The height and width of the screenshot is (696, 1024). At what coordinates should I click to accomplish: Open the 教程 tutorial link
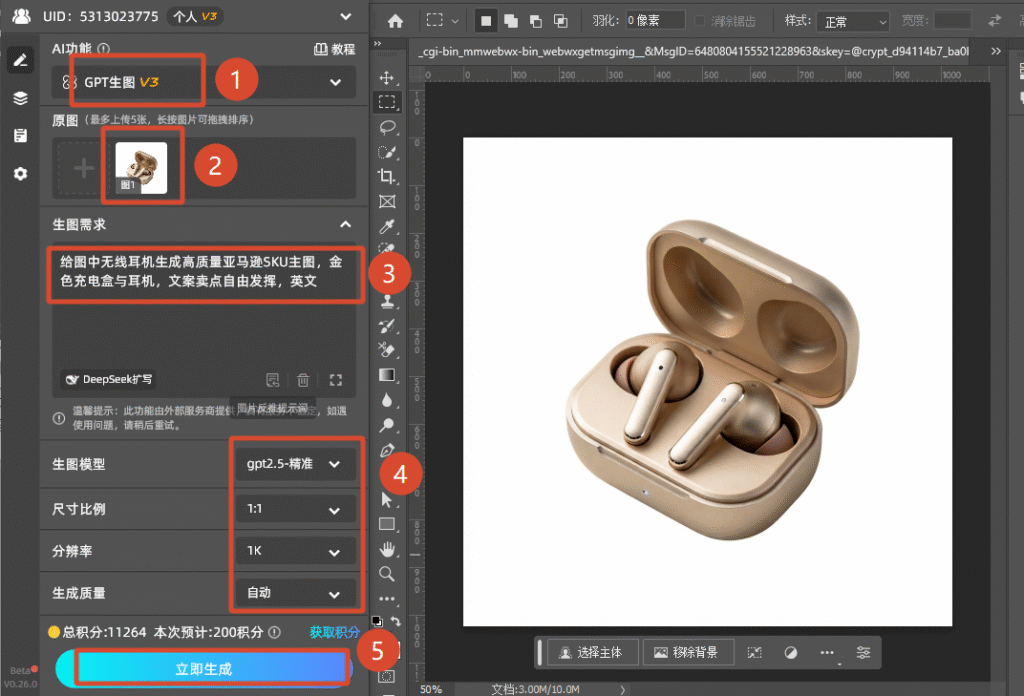(334, 49)
